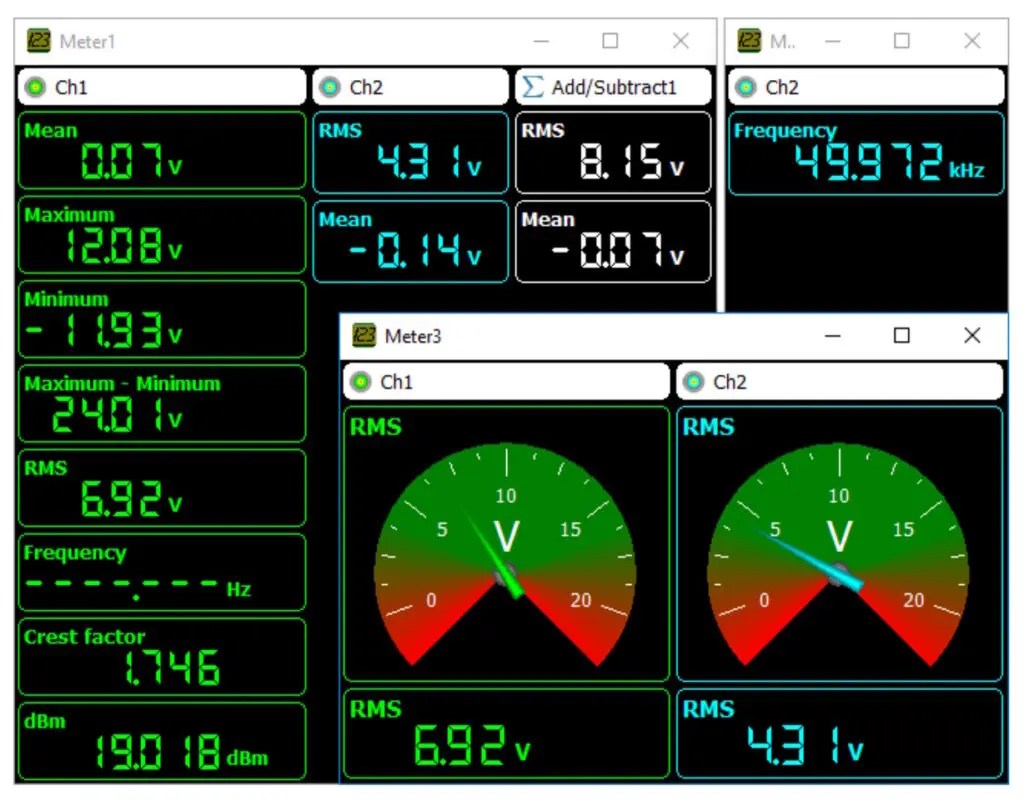1024x801 pixels.
Task: Click the Crest factor display showing 1.746
Action: pos(160,657)
